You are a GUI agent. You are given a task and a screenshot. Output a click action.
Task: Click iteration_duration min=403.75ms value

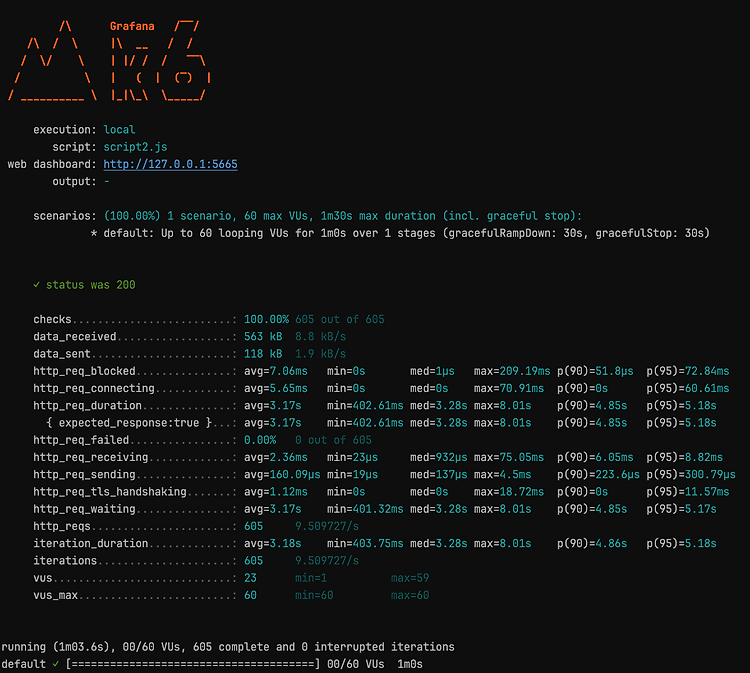point(365,543)
